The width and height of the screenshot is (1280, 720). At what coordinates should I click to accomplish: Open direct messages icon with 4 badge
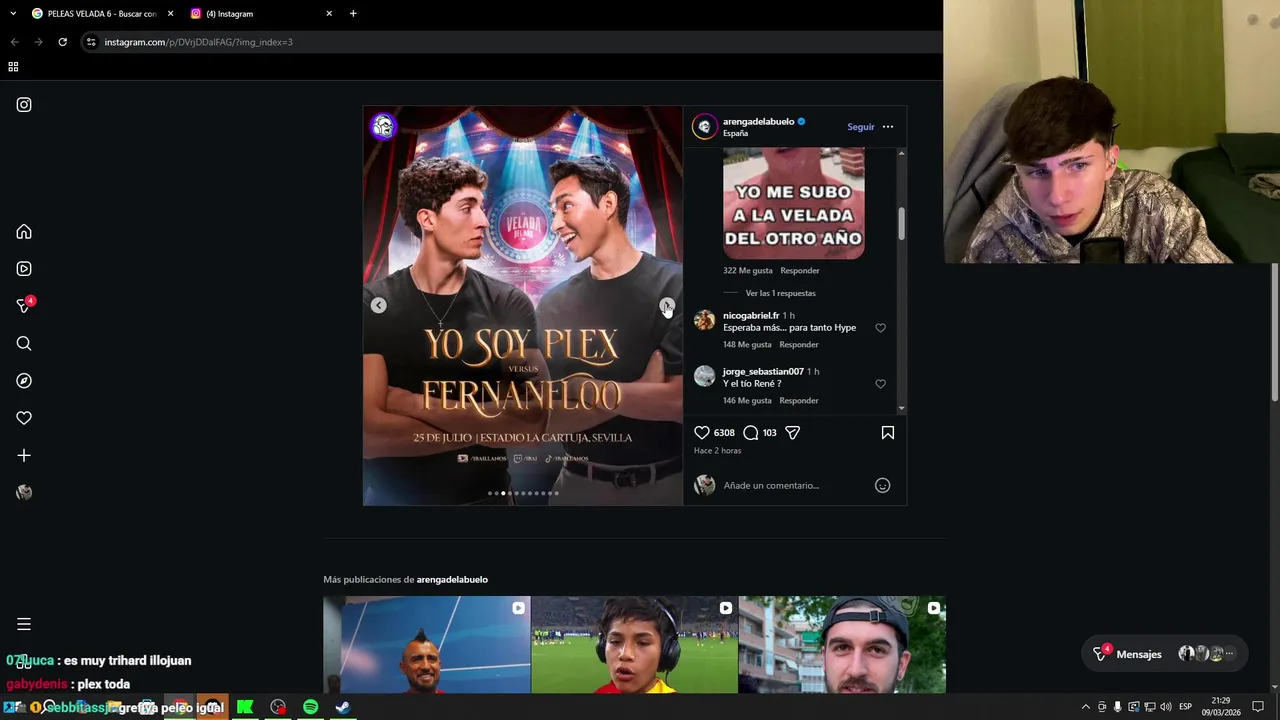click(24, 306)
